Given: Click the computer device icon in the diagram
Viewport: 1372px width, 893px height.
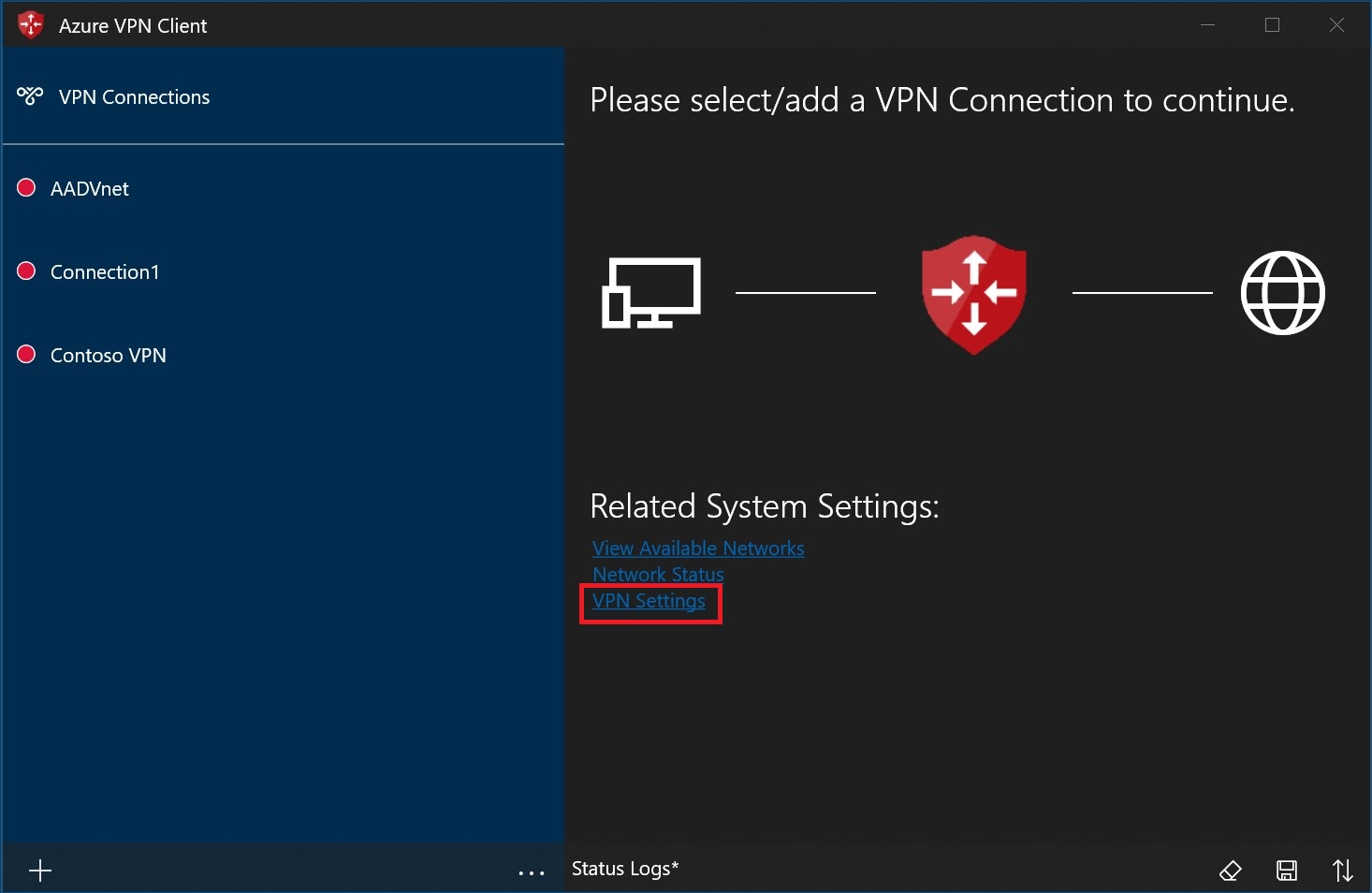Looking at the screenshot, I should pos(650,293).
